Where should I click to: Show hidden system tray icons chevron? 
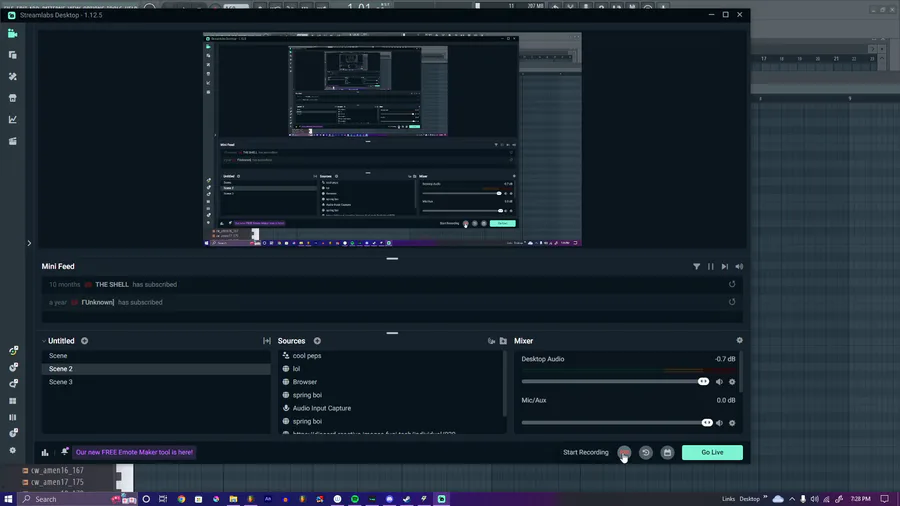tap(792, 499)
